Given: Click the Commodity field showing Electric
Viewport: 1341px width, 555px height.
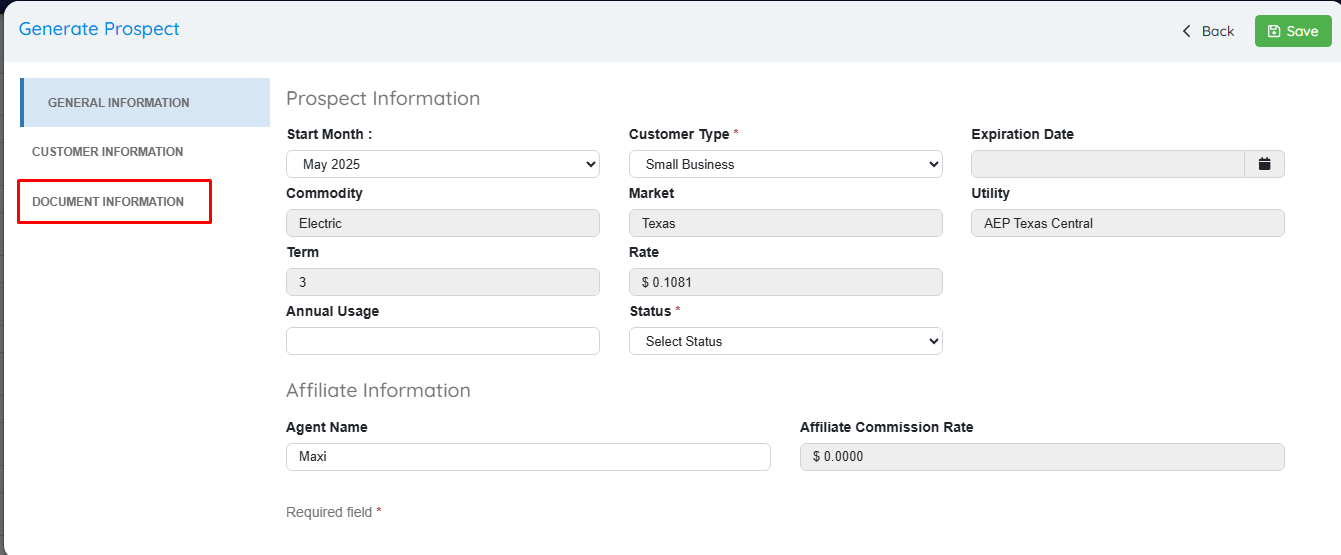Looking at the screenshot, I should coord(442,223).
